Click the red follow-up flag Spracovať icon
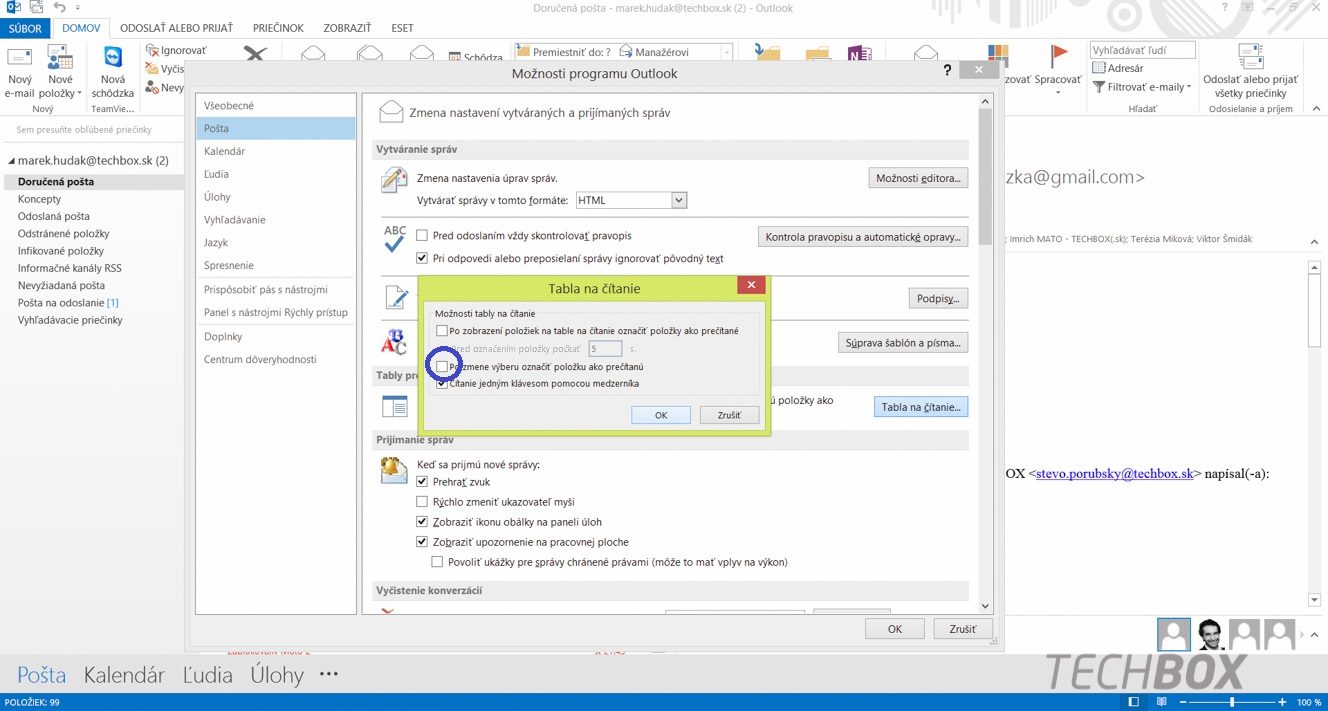Screen dimensions: 1328x711 point(1059,56)
